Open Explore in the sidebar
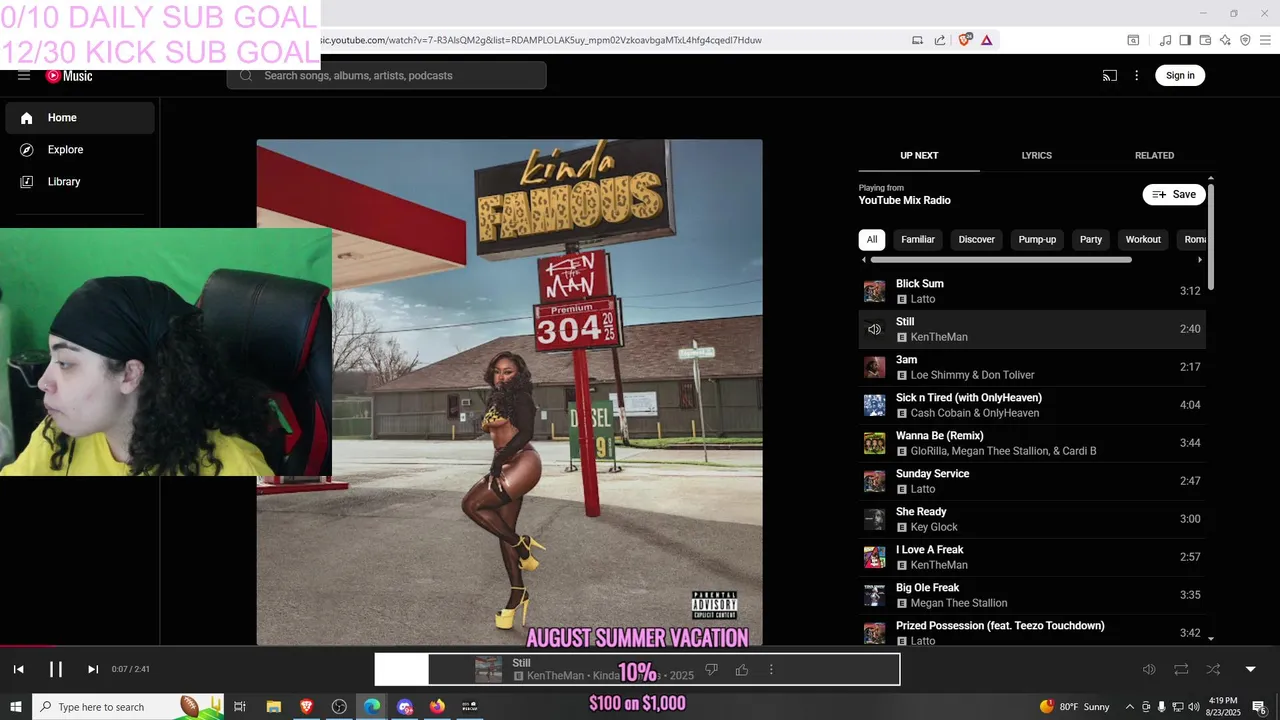This screenshot has width=1280, height=720. pos(80,150)
